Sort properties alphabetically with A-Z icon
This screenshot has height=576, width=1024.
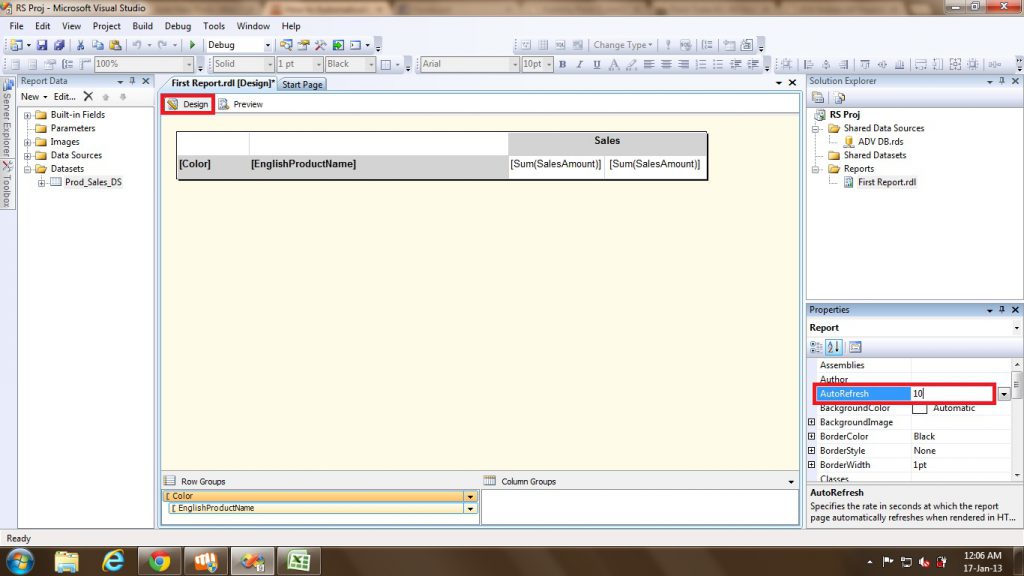click(835, 347)
